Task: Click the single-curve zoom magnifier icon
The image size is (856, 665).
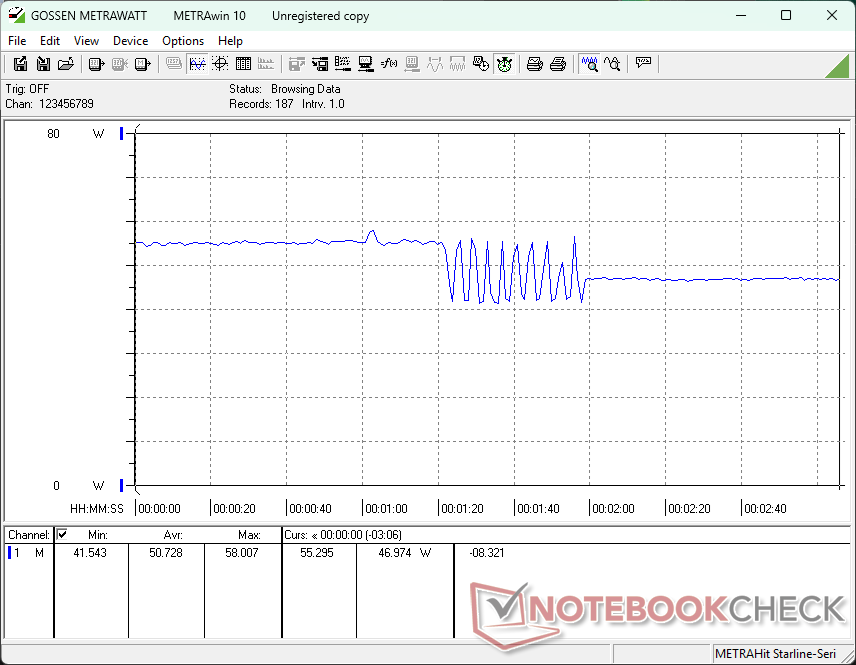Action: coord(613,64)
